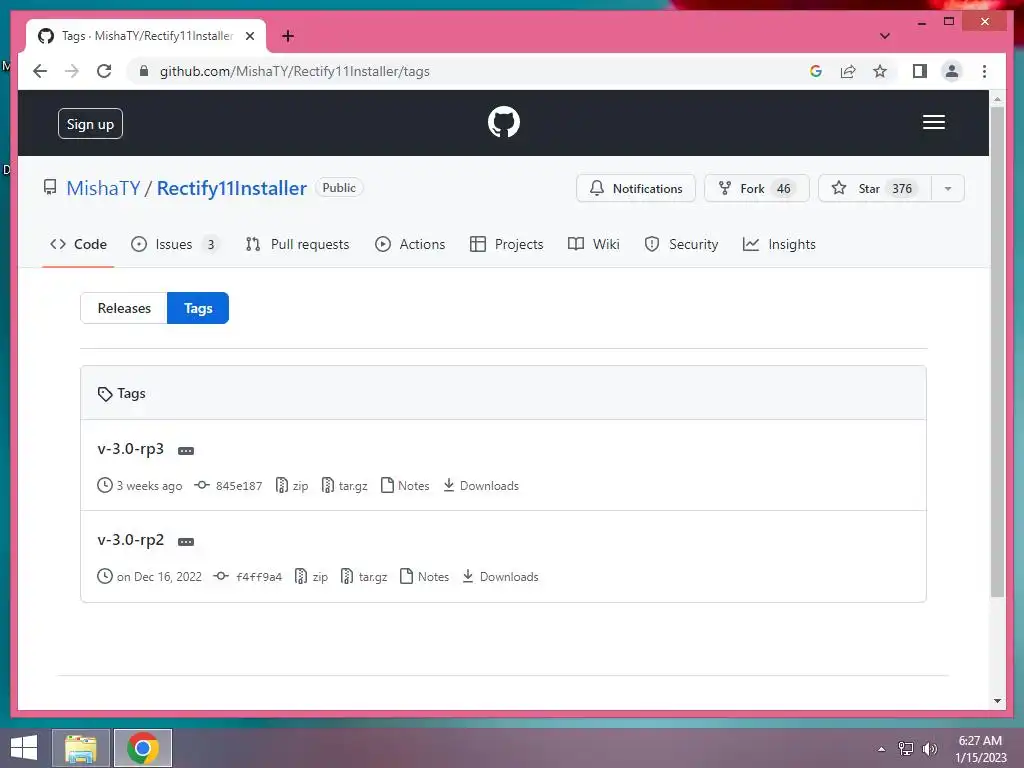The width and height of the screenshot is (1024, 768).
Task: Open Downloads for v-3.0-rp3
Action: click(481, 486)
